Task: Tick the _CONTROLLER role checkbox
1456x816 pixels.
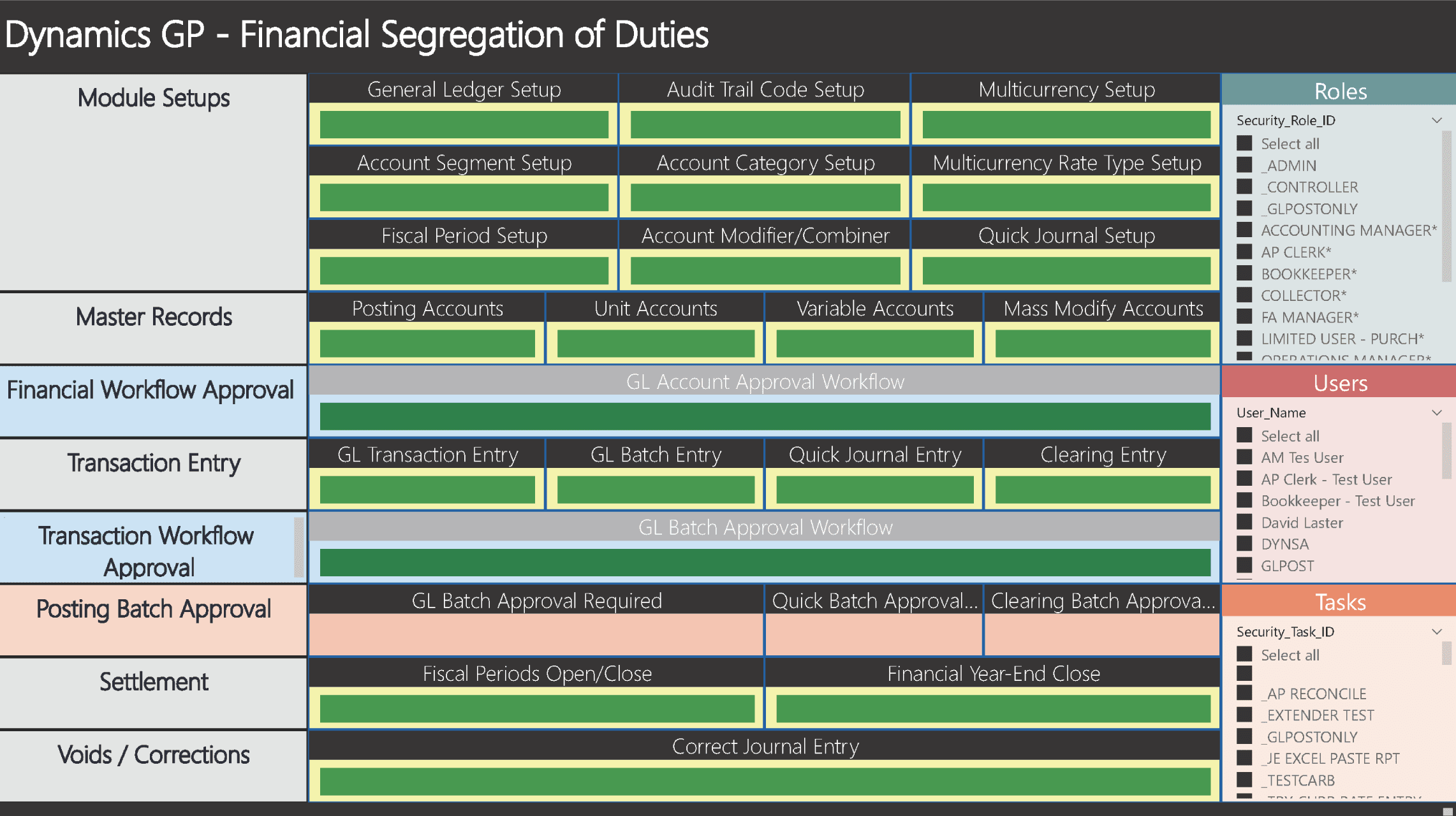Action: (x=1244, y=187)
